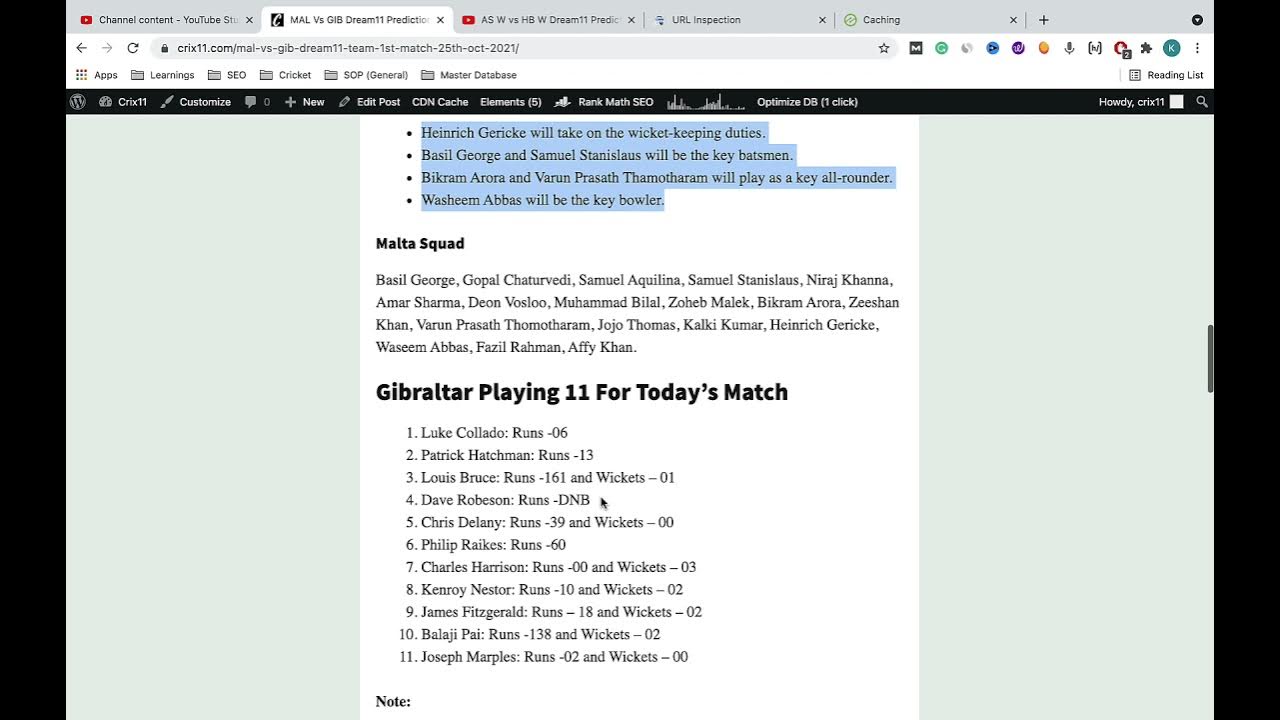Click the page vertical scrollbar
Viewport: 1280px width, 720px height.
pos(1208,360)
